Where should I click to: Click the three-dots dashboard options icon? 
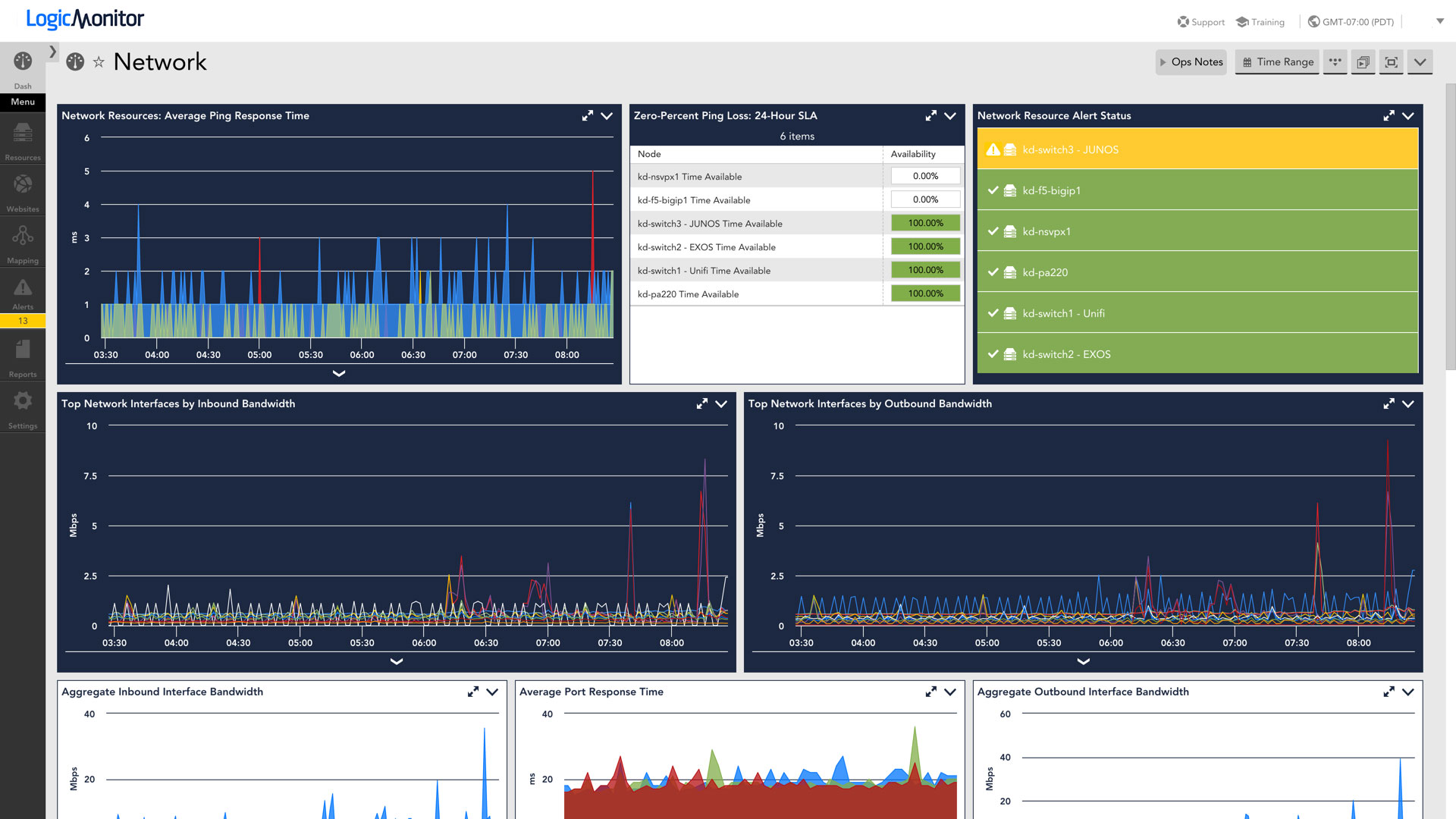1335,62
